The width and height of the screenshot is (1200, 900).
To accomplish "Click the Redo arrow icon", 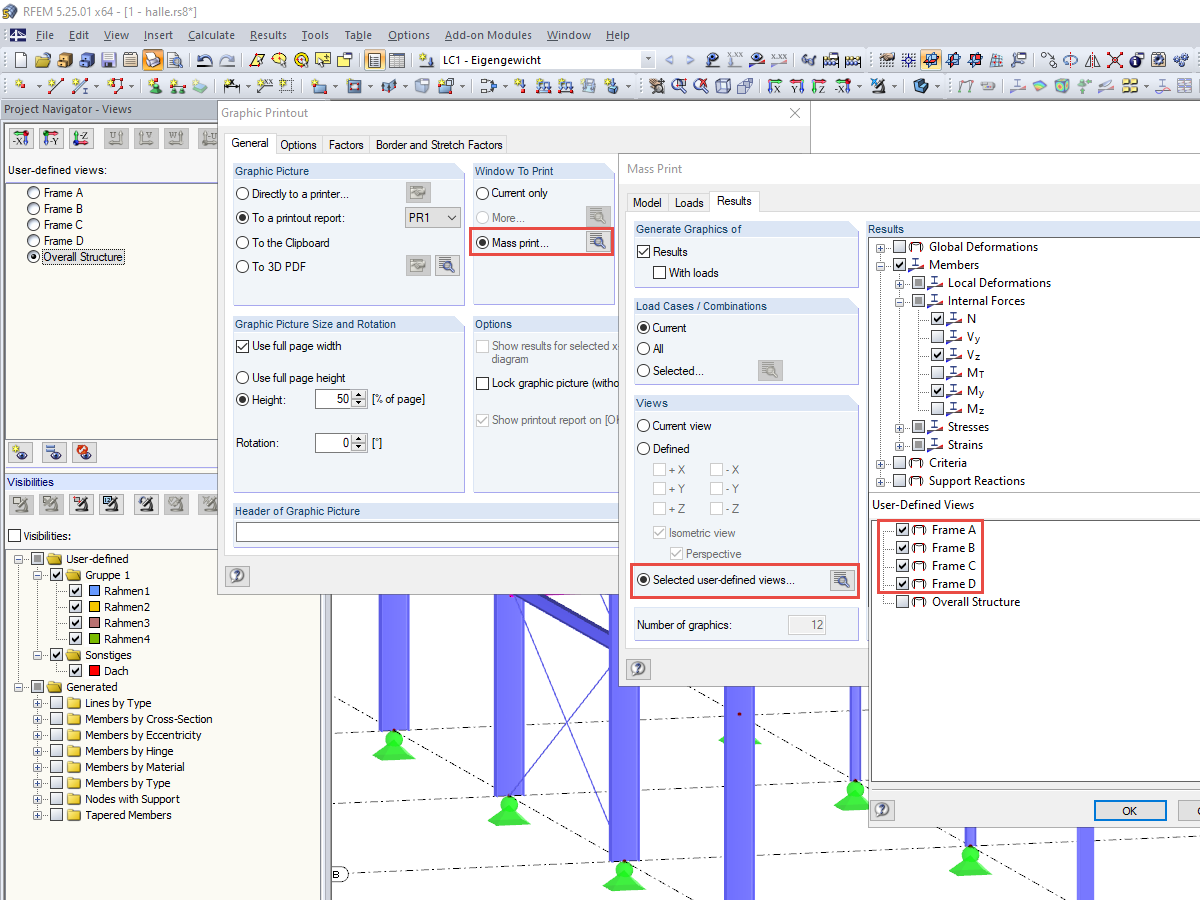I will (228, 60).
